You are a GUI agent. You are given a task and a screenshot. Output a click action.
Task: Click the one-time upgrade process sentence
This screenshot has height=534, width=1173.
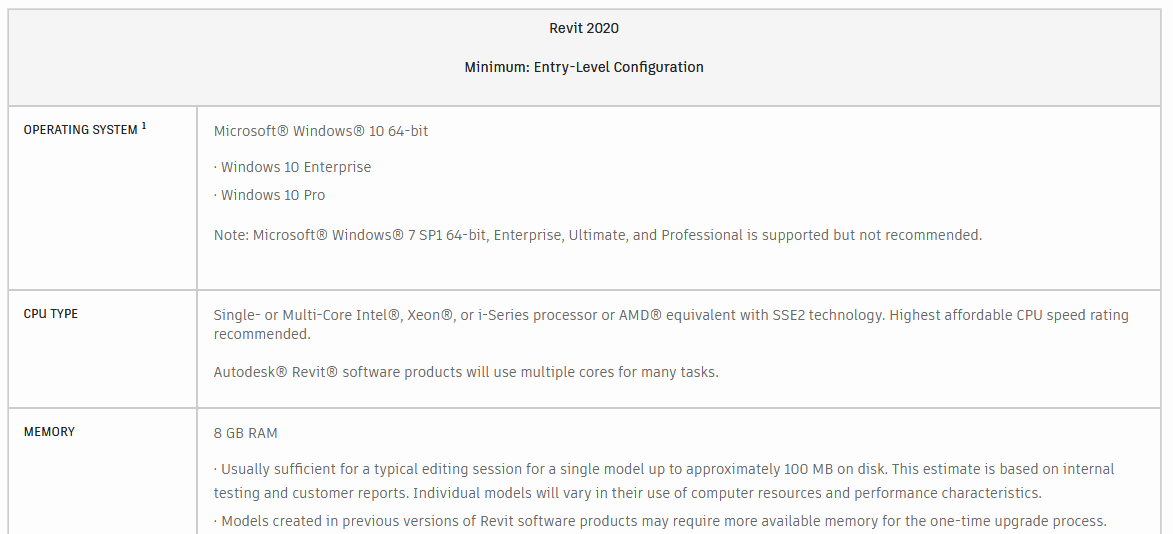pos(660,521)
